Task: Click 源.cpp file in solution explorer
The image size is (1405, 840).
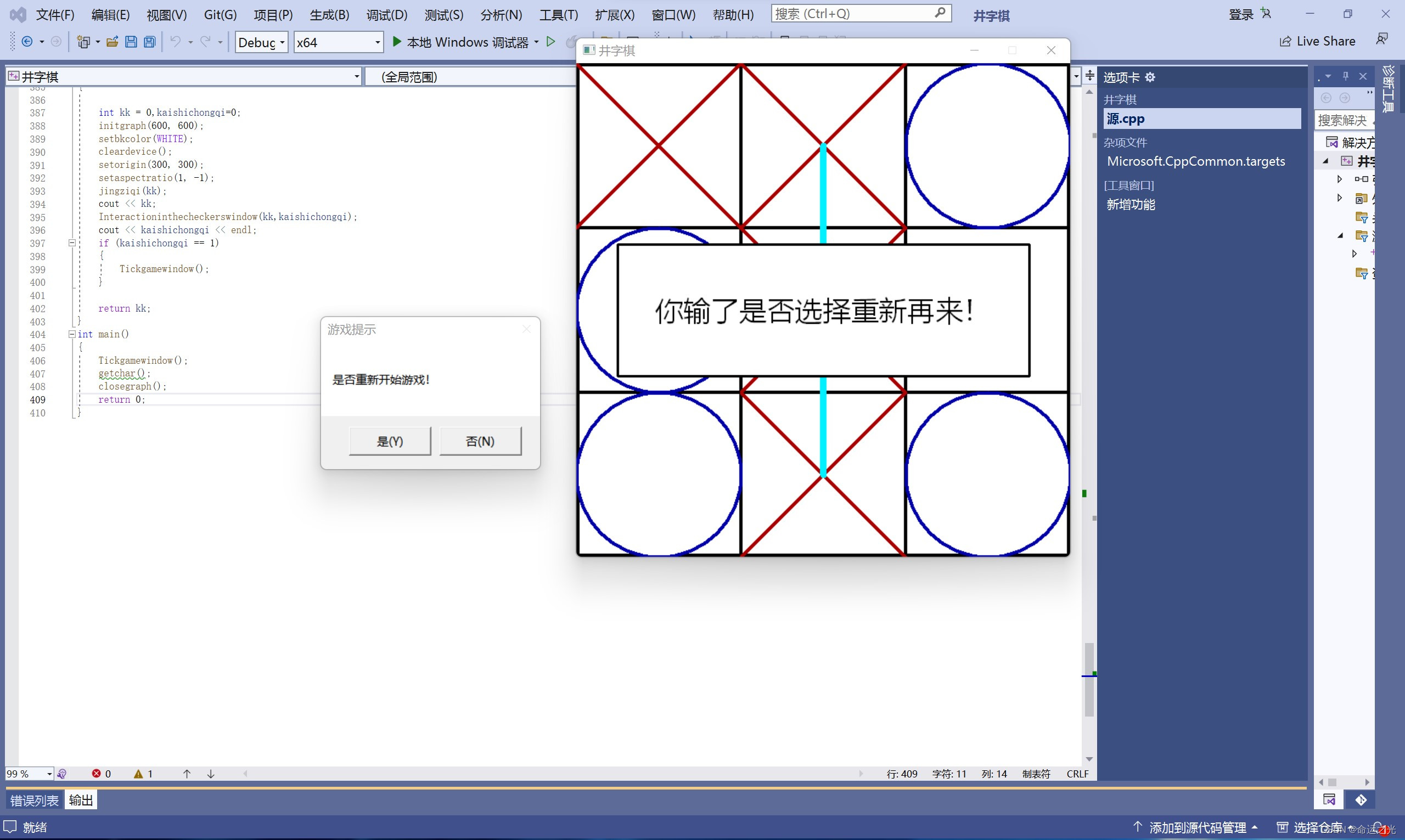Action: click(x=1128, y=118)
